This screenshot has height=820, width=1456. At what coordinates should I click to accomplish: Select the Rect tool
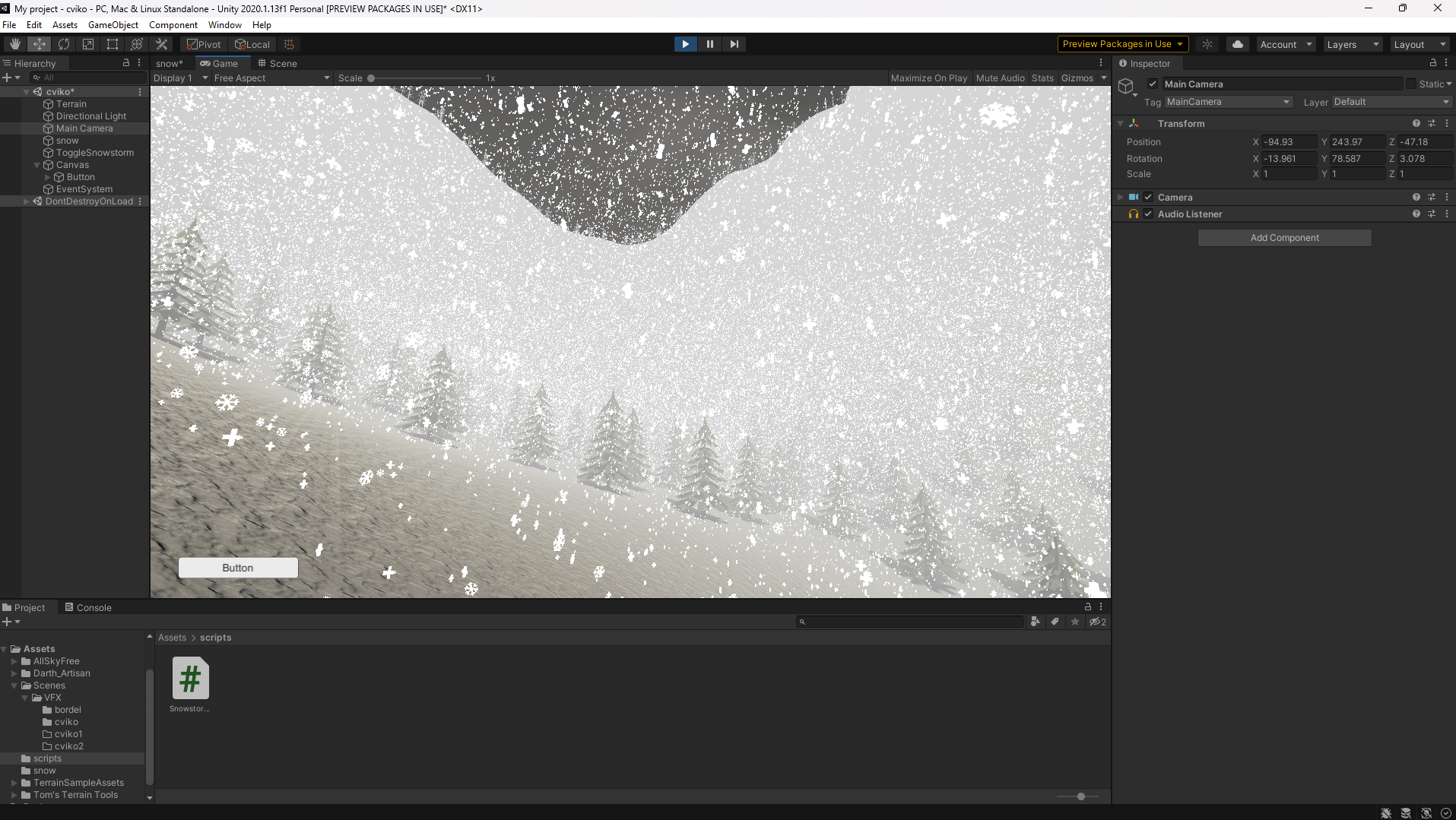(113, 44)
